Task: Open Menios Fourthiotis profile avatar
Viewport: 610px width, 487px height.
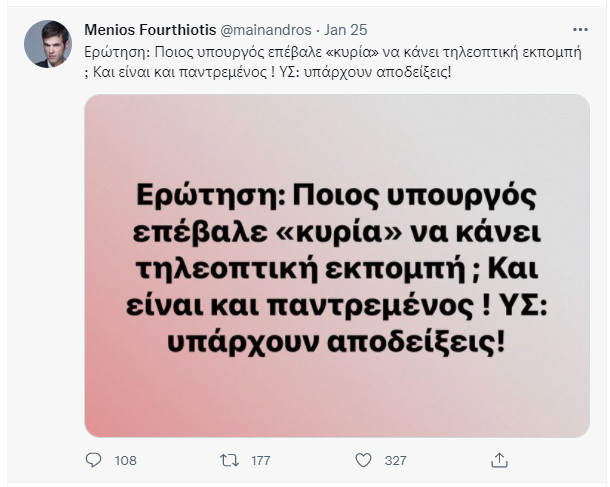Action: 48,44
